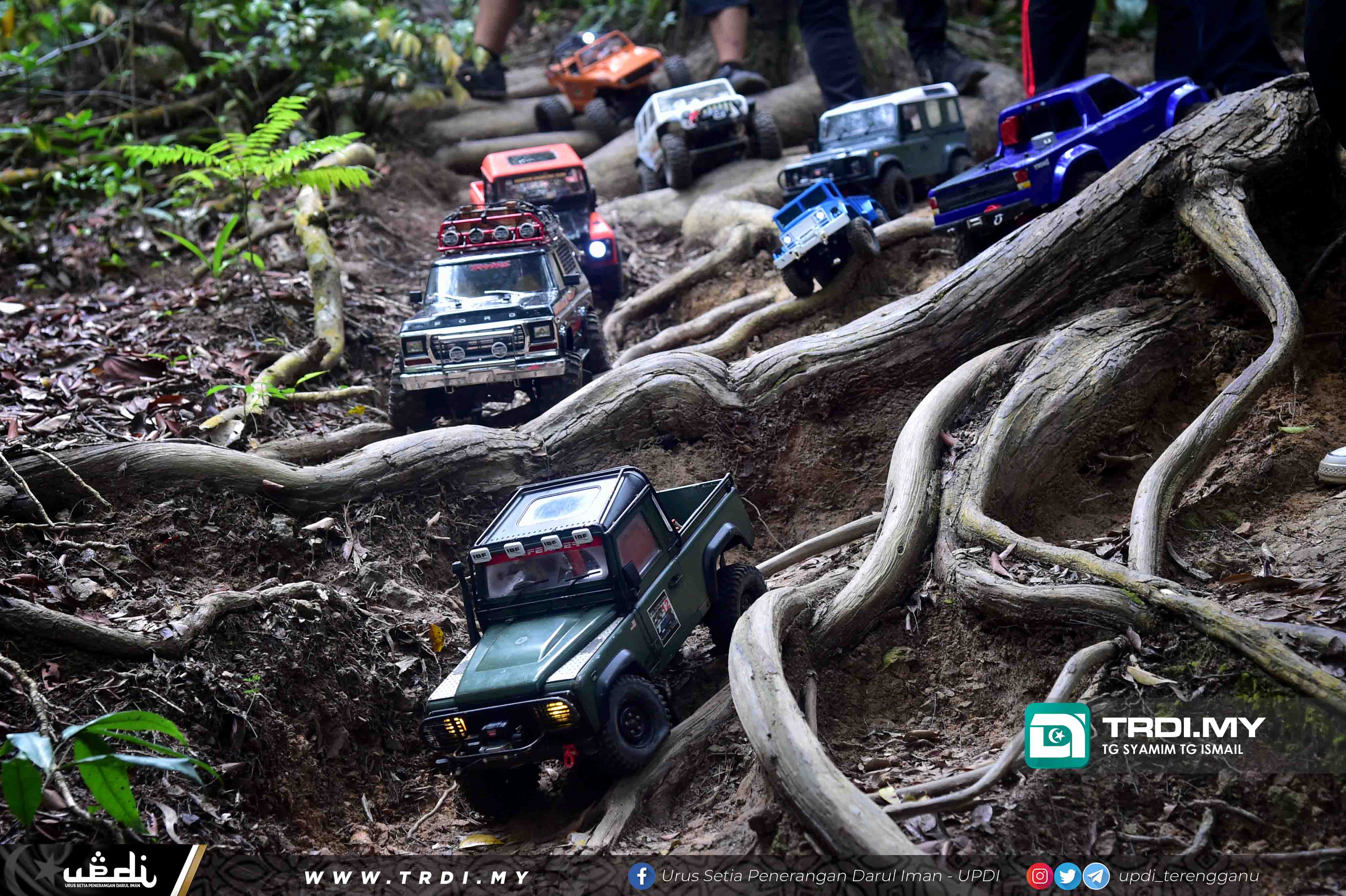Click the updi_terengganu handle
This screenshot has width=1346, height=896.
[1188, 876]
